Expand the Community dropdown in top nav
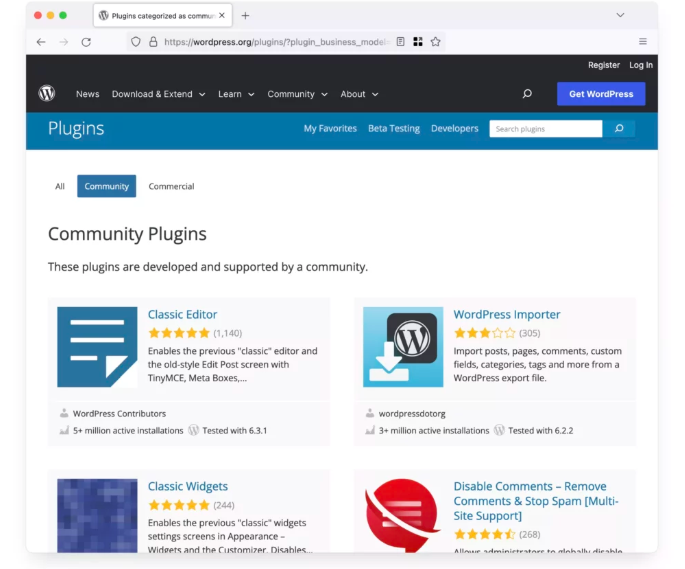The height and width of the screenshot is (569, 685). pos(297,94)
